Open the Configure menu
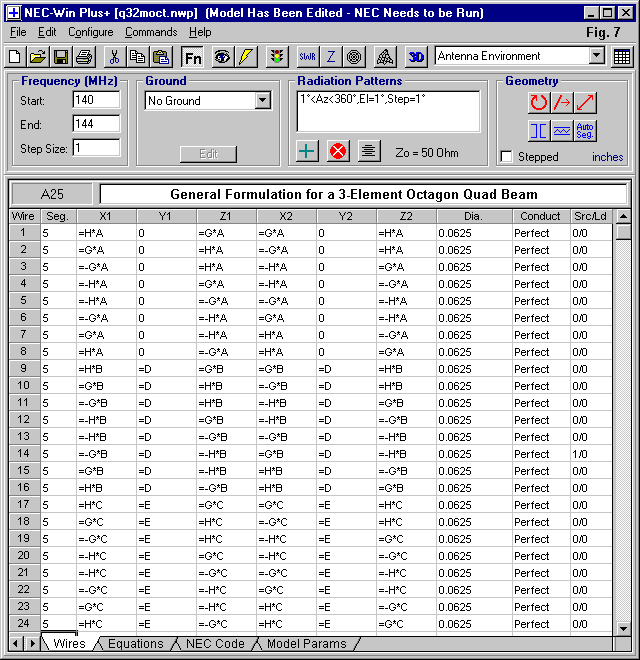 coord(90,32)
